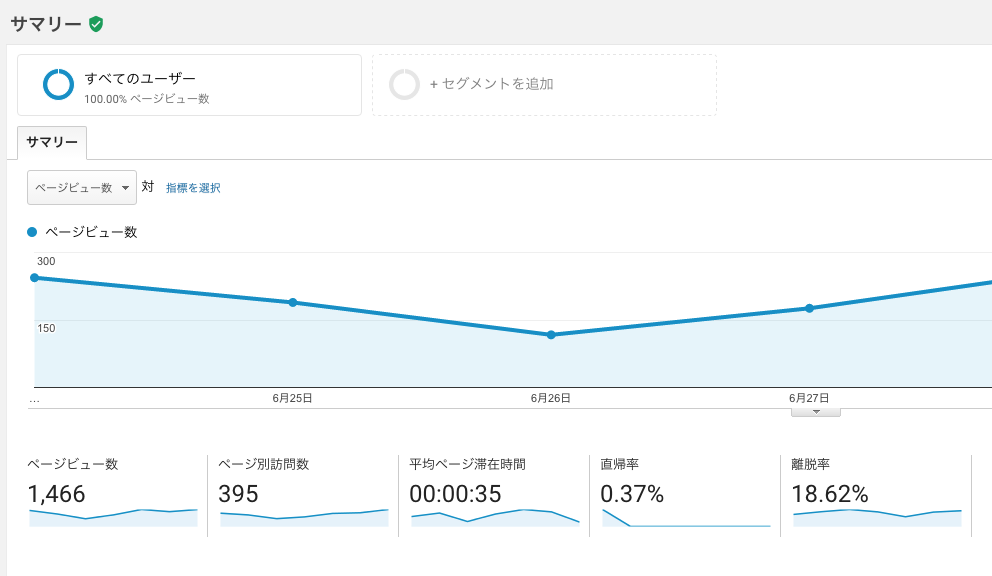Select the 平均ページ滞在時間 metric sparkline
992x576 pixels.
pos(495,517)
